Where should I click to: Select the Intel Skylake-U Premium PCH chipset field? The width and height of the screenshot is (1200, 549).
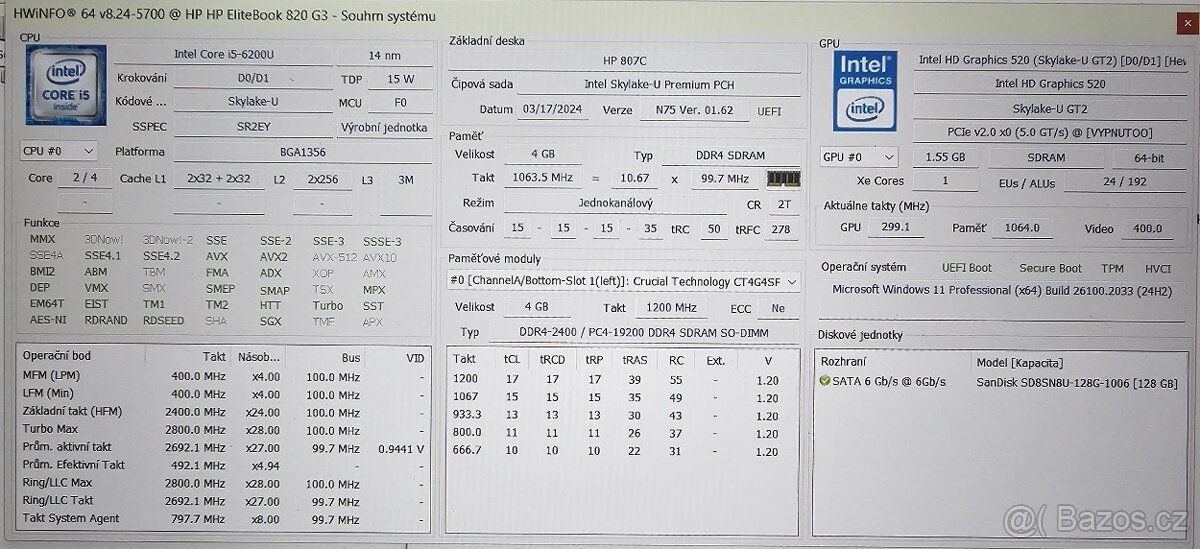click(659, 85)
